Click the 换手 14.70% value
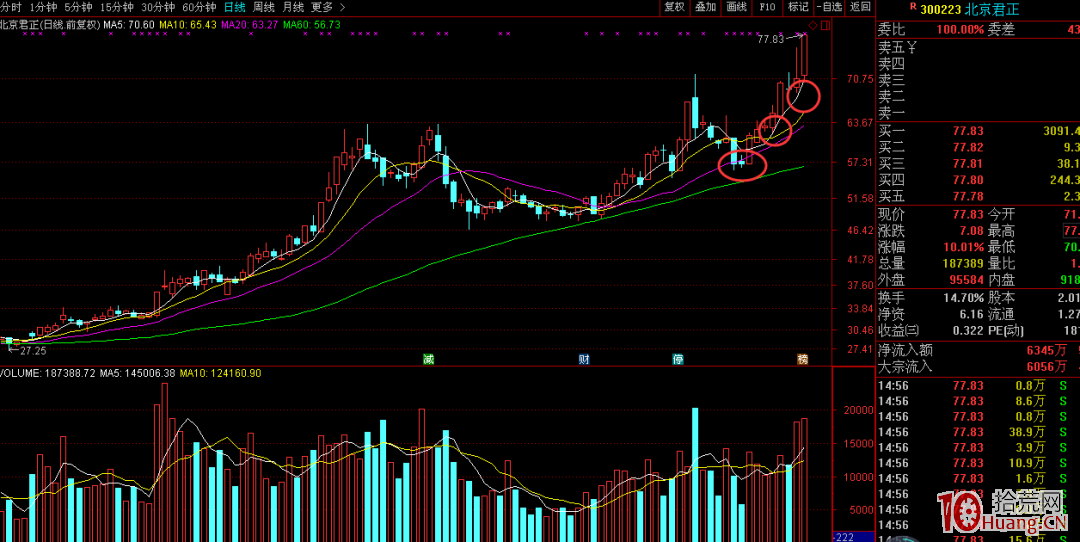Image resolution: width=1080 pixels, height=542 pixels. (964, 298)
